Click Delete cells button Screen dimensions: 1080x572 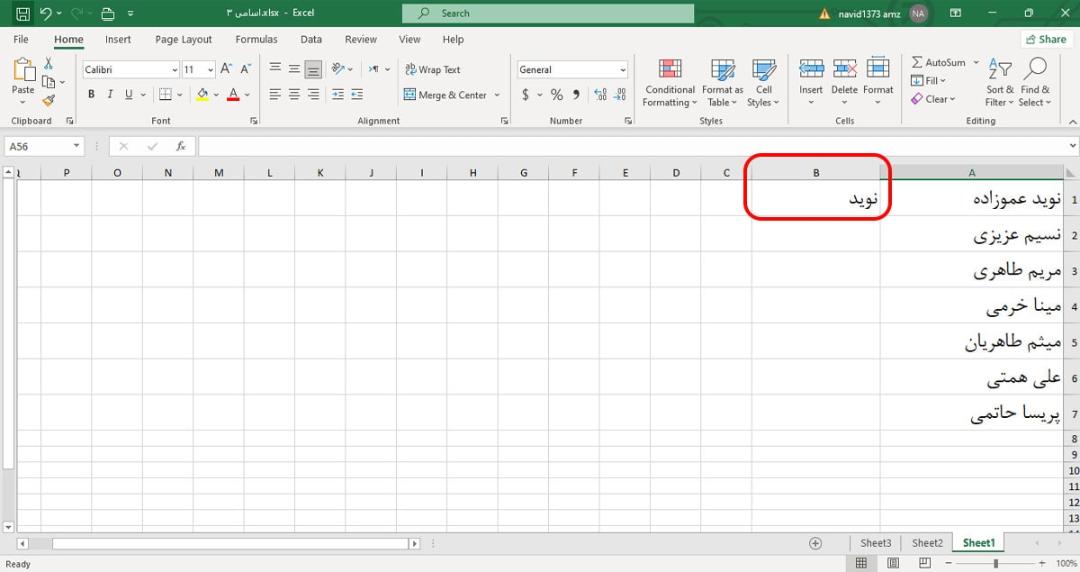[844, 81]
